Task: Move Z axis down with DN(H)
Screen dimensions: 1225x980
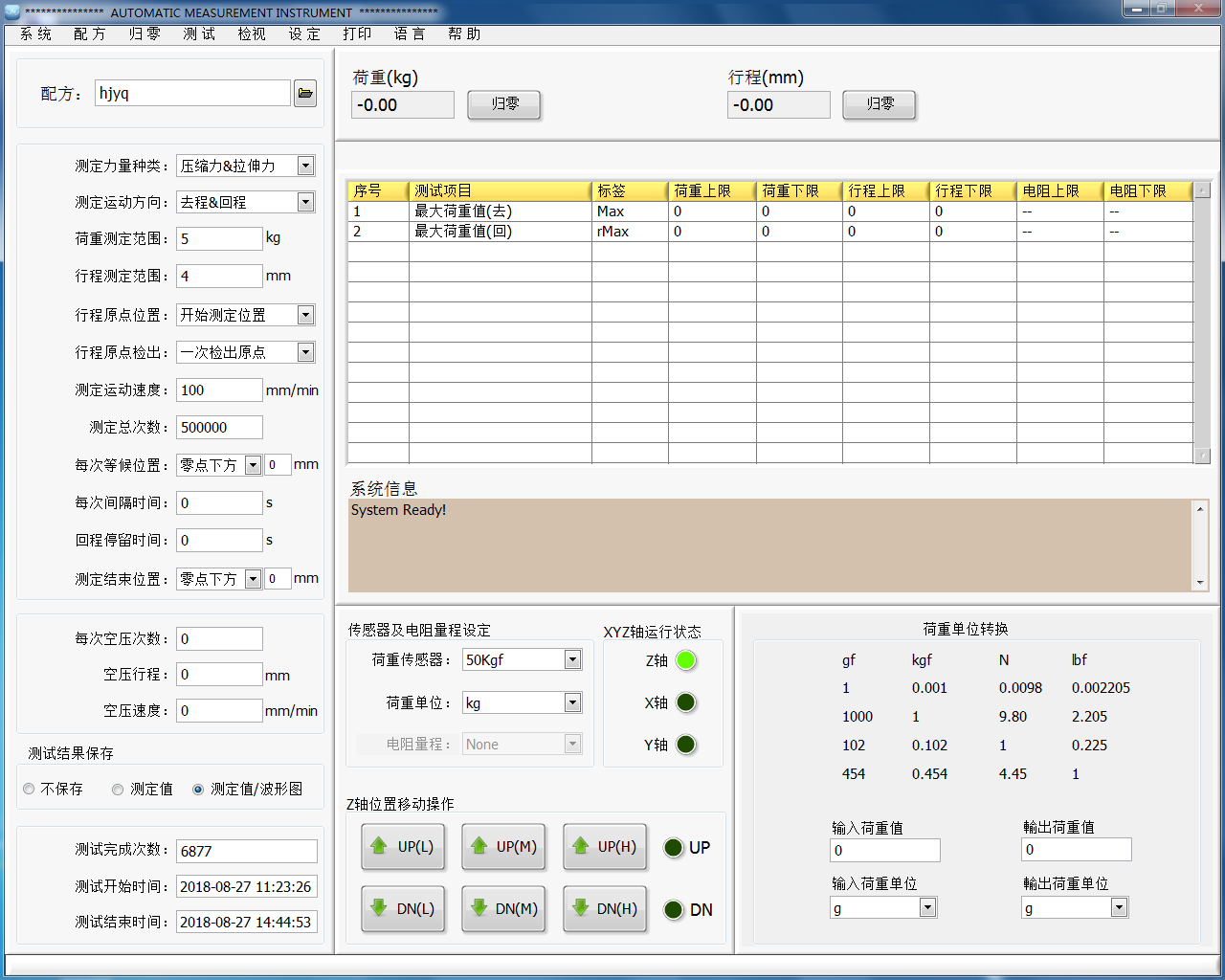Action: (x=605, y=908)
